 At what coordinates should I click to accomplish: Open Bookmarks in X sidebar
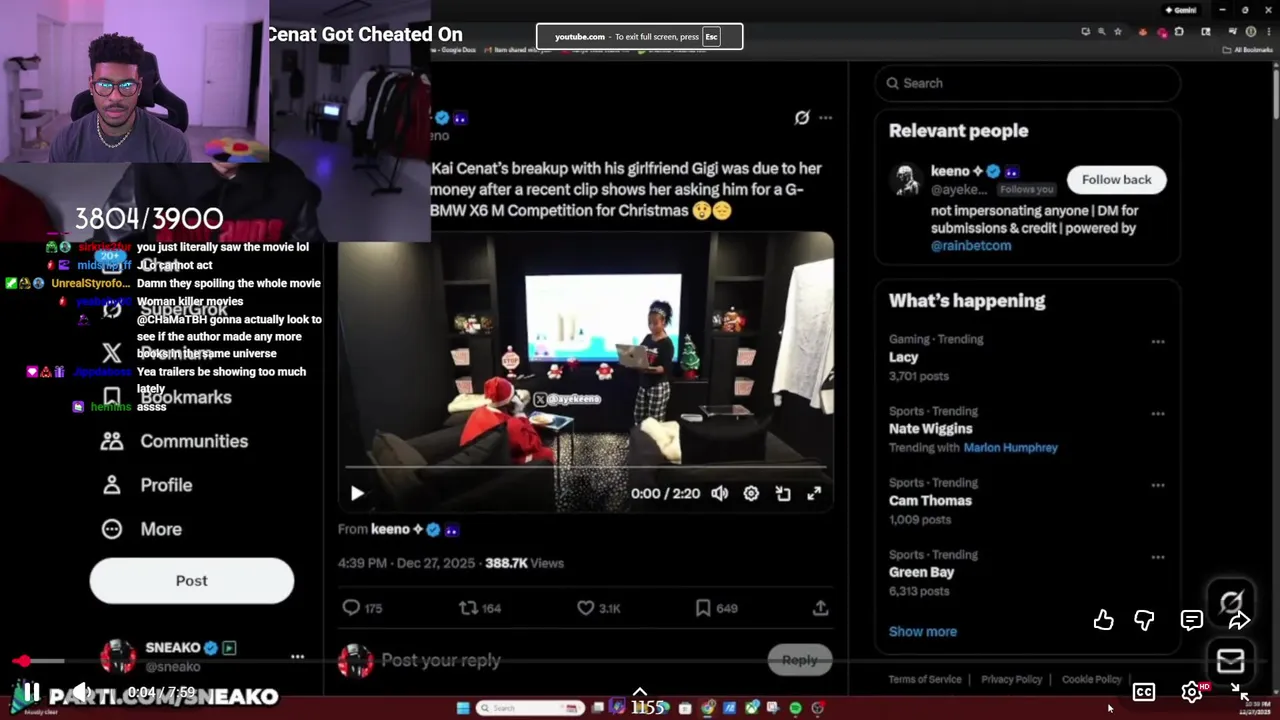(x=166, y=397)
